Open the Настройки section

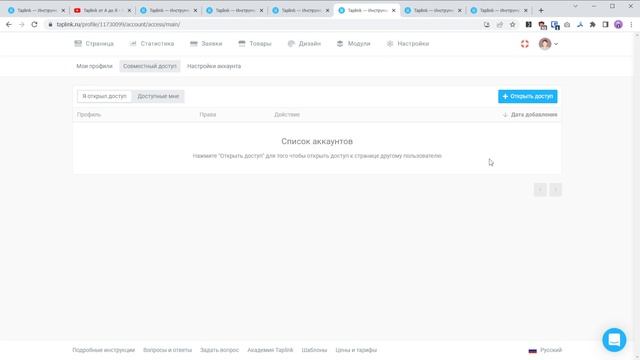pyautogui.click(x=407, y=44)
